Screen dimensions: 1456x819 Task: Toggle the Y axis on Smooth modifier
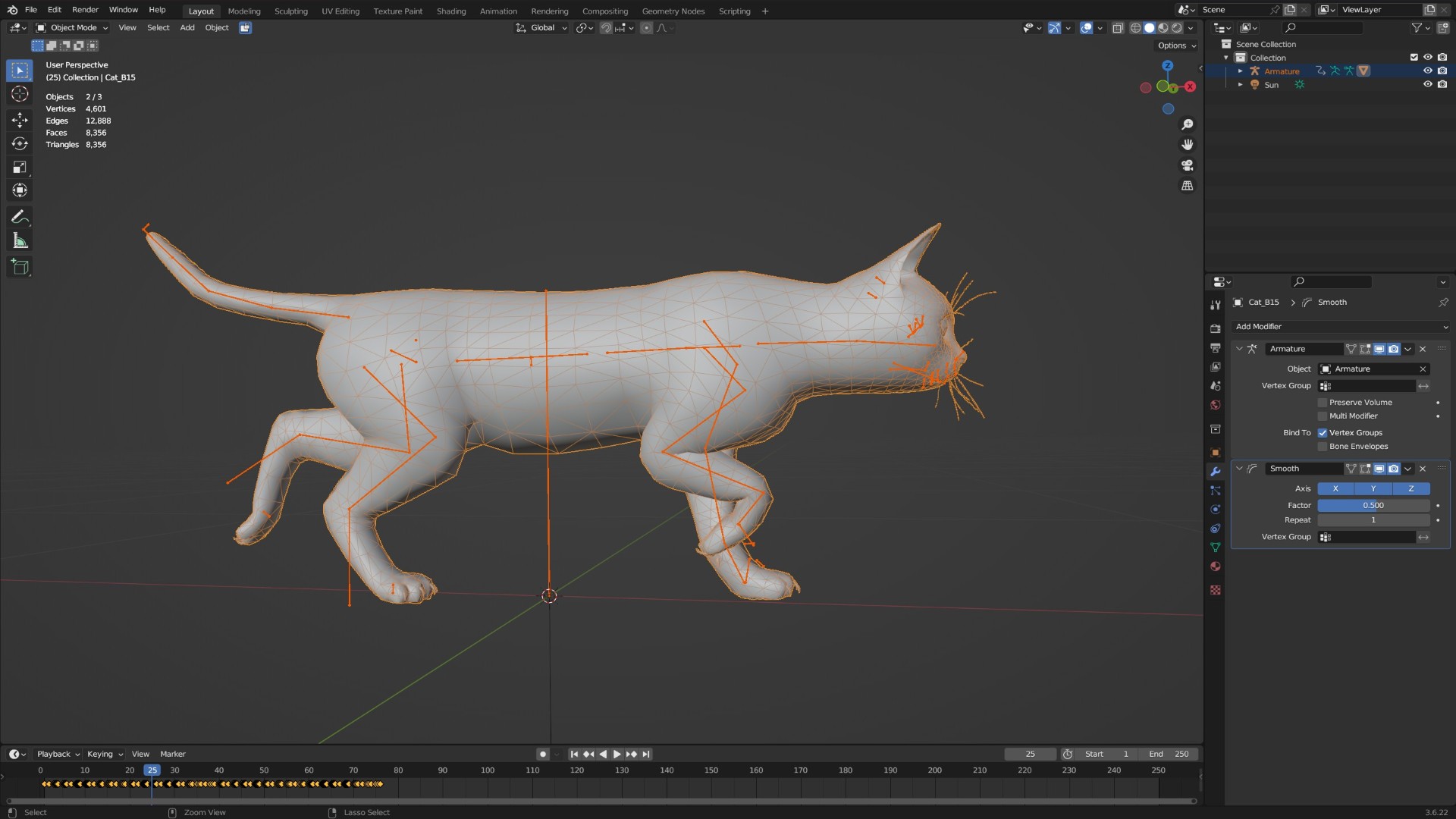pyautogui.click(x=1373, y=489)
